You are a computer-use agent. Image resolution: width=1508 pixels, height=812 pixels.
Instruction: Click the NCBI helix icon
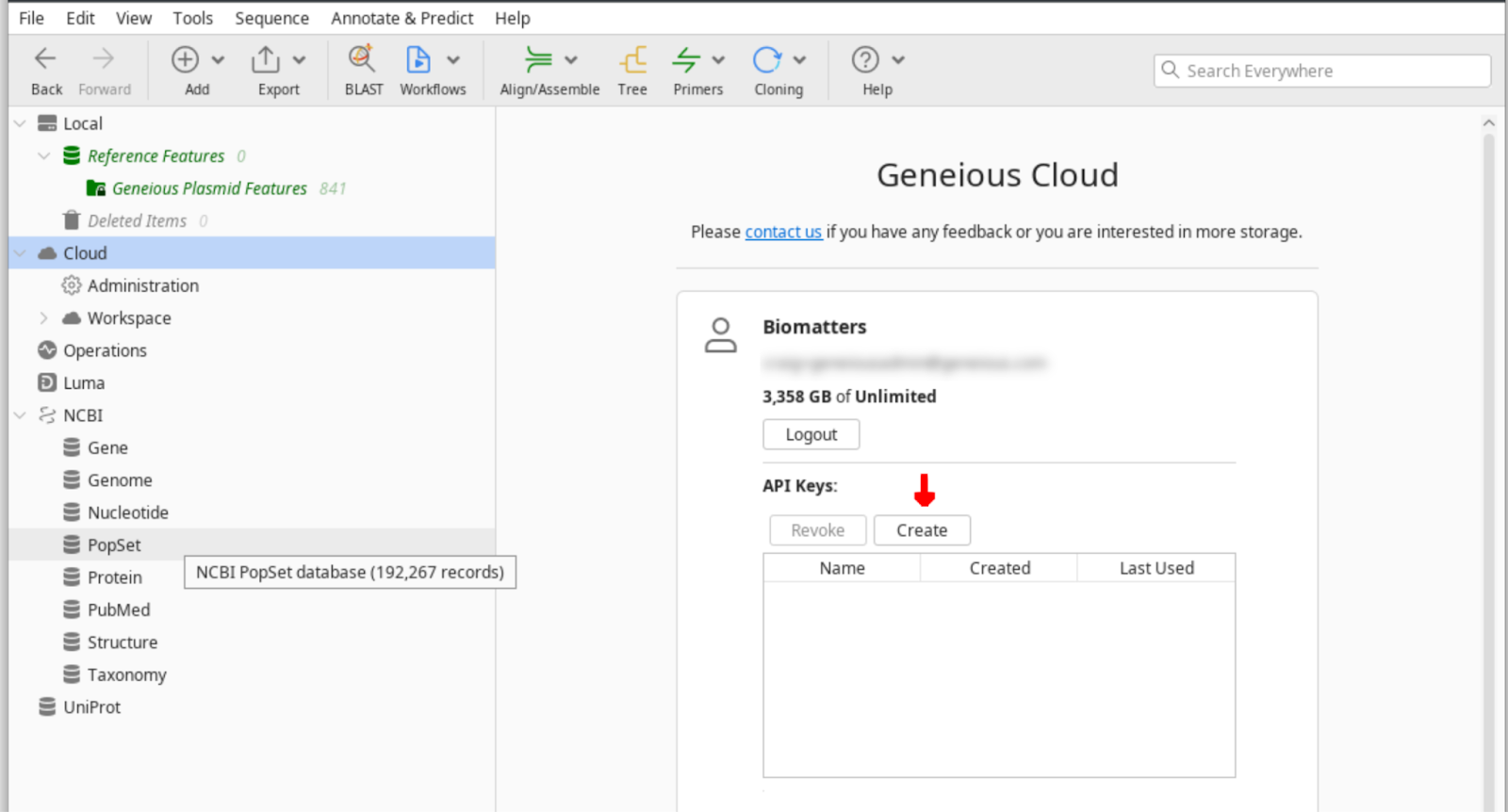click(x=47, y=415)
